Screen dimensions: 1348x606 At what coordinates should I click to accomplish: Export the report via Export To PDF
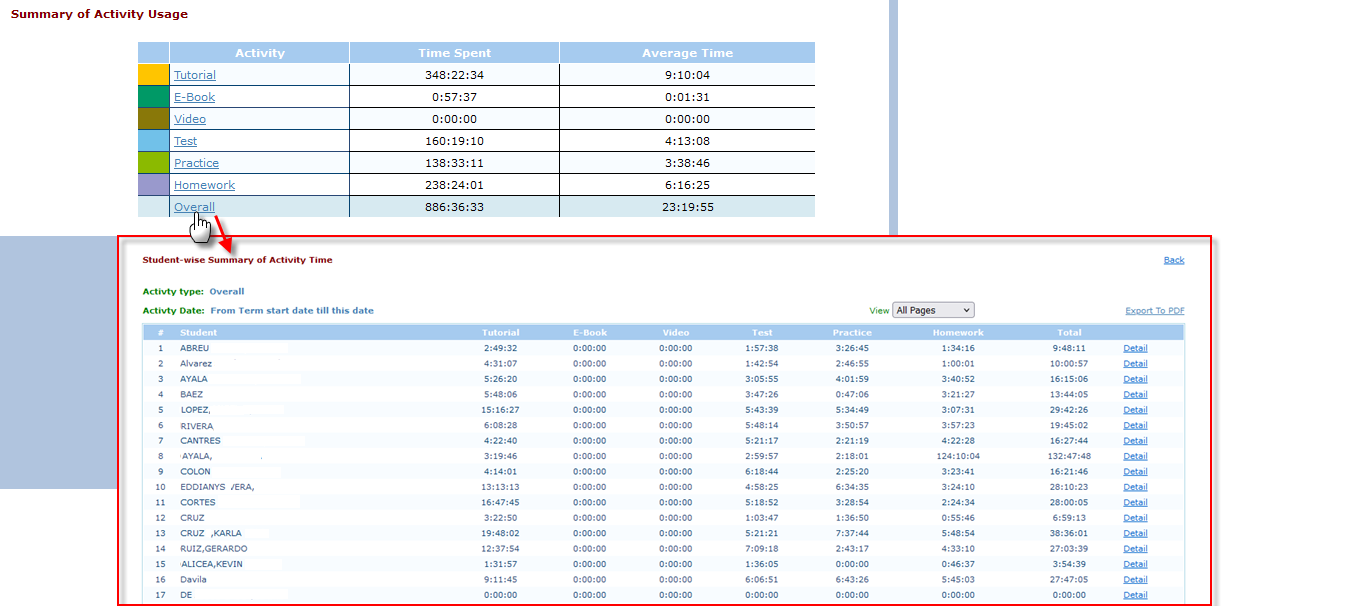point(1154,311)
